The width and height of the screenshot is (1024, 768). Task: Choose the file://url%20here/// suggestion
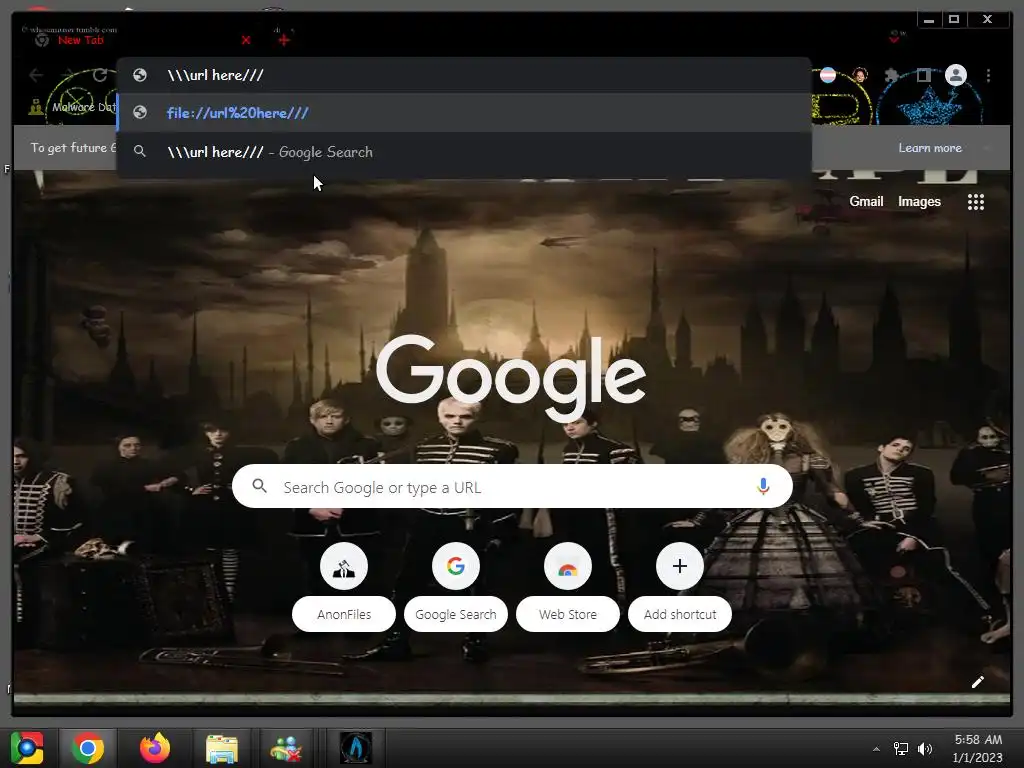[x=464, y=112]
